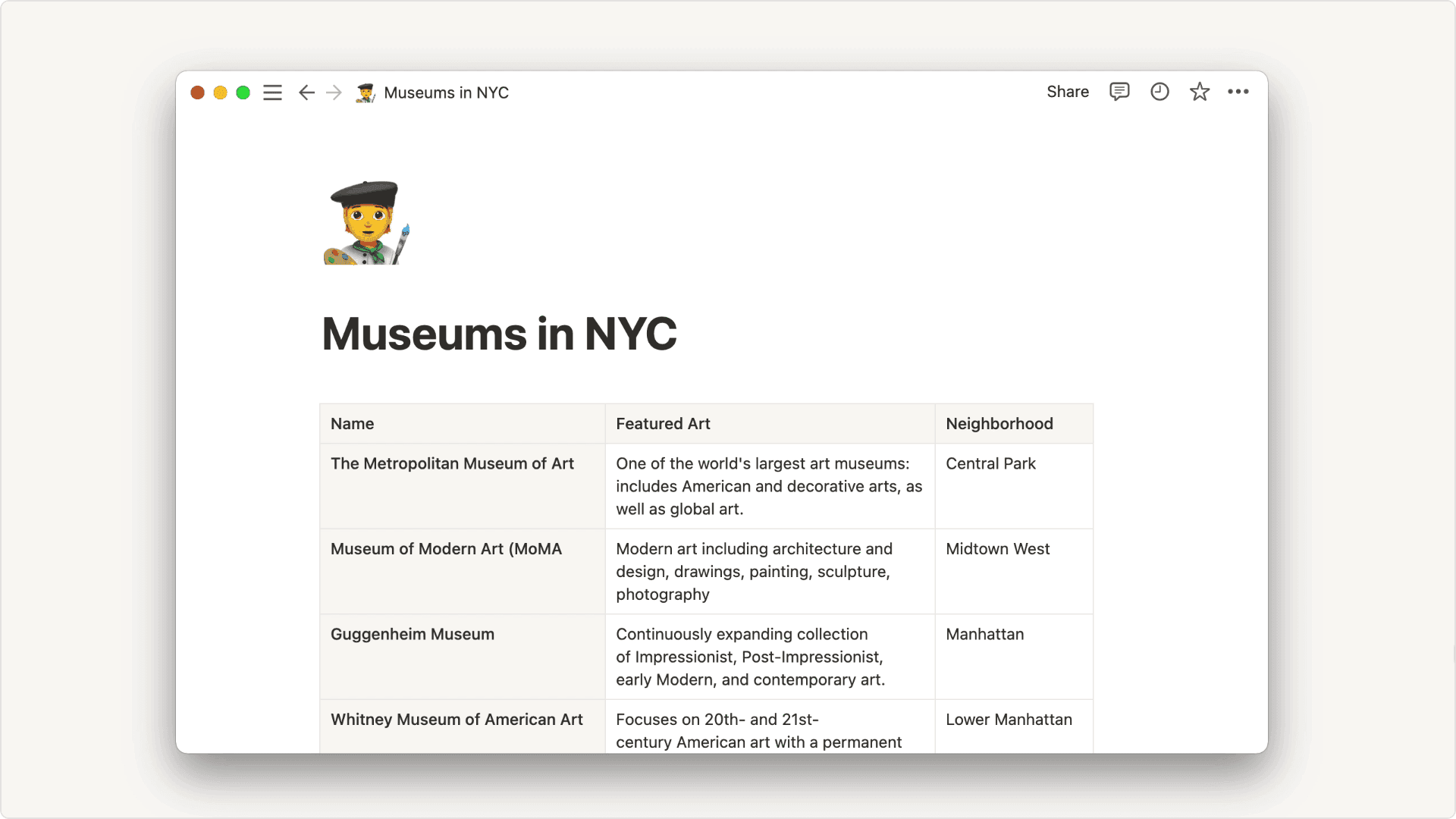Go back with the left arrow
This screenshot has height=819, width=1456.
(x=306, y=93)
